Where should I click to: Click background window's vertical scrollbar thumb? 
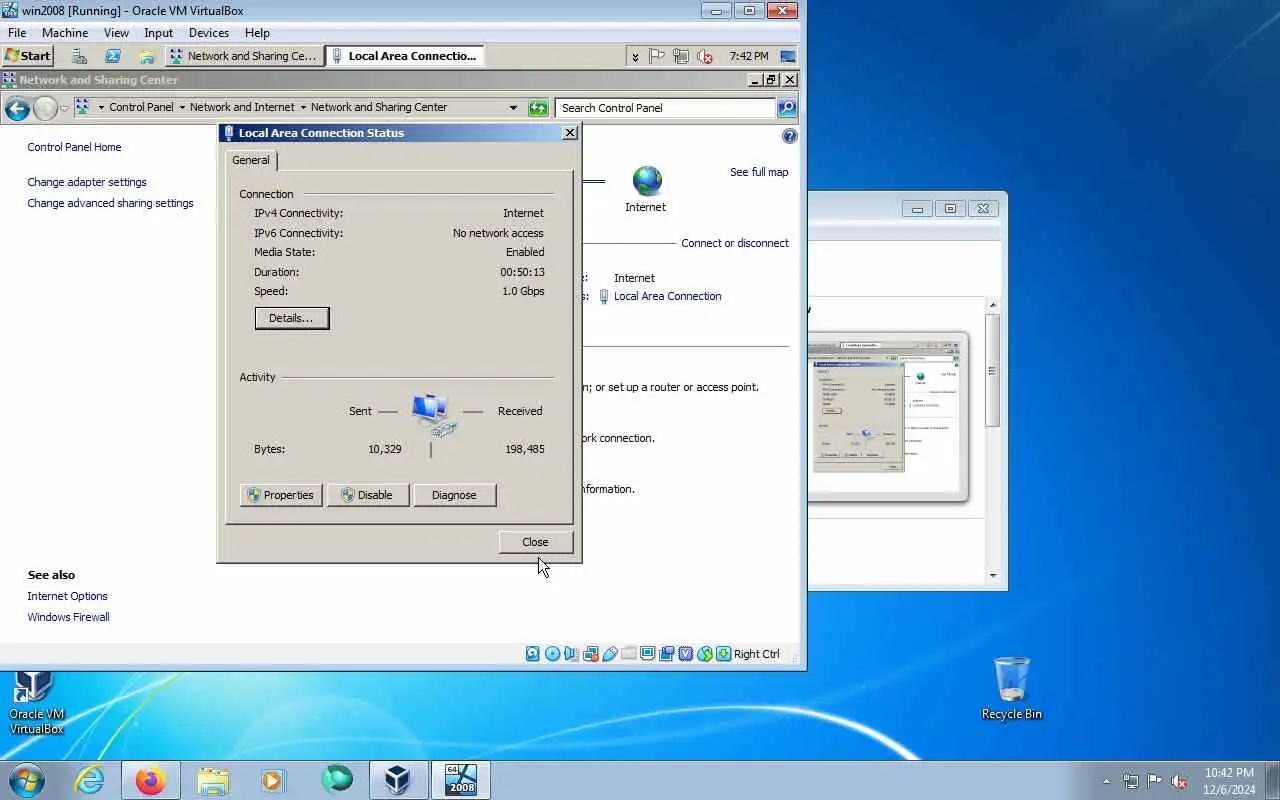[992, 371]
